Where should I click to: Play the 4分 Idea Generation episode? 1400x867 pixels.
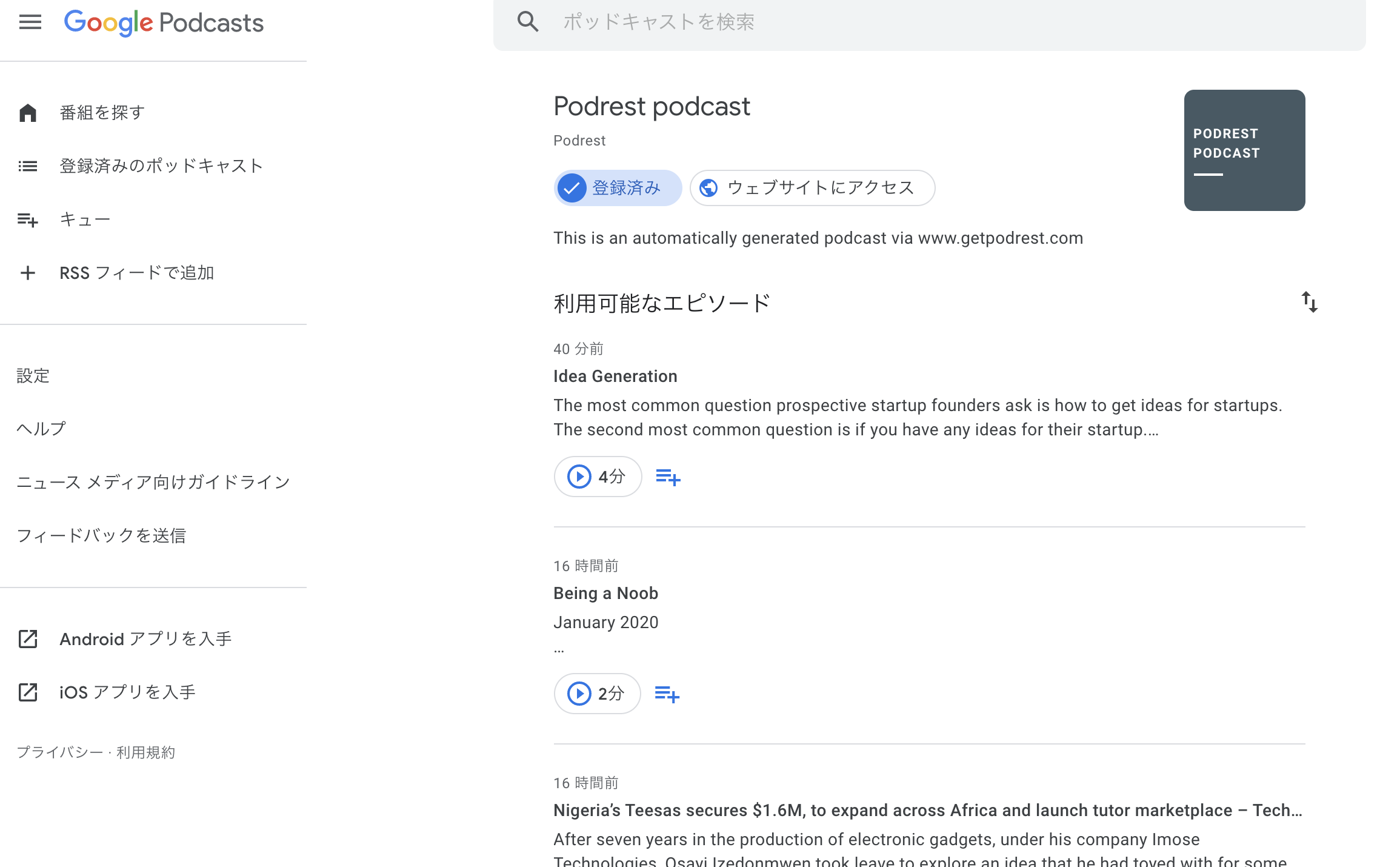pyautogui.click(x=597, y=477)
